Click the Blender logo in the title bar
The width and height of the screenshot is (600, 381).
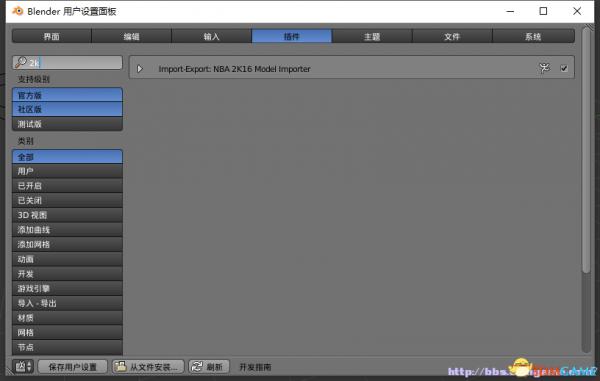[x=18, y=11]
